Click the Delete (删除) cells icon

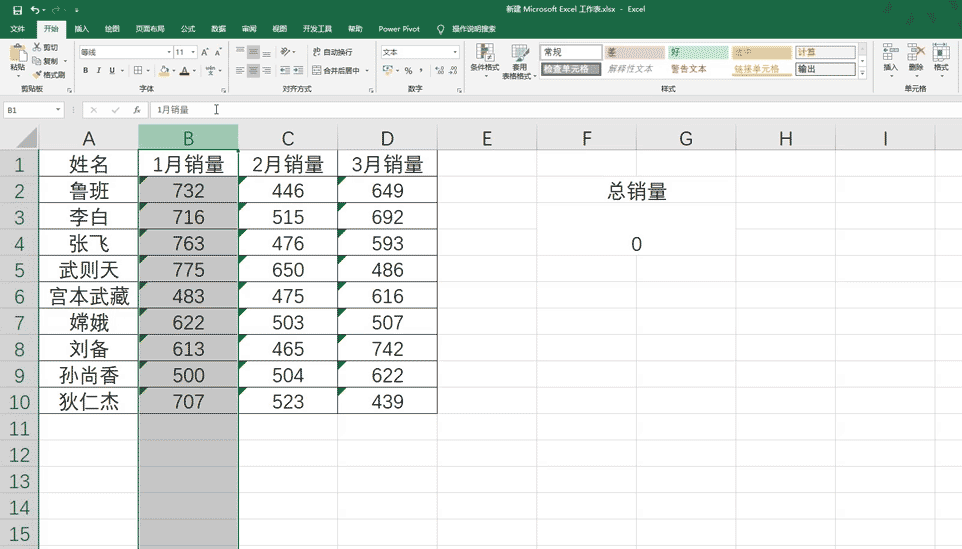pos(916,58)
